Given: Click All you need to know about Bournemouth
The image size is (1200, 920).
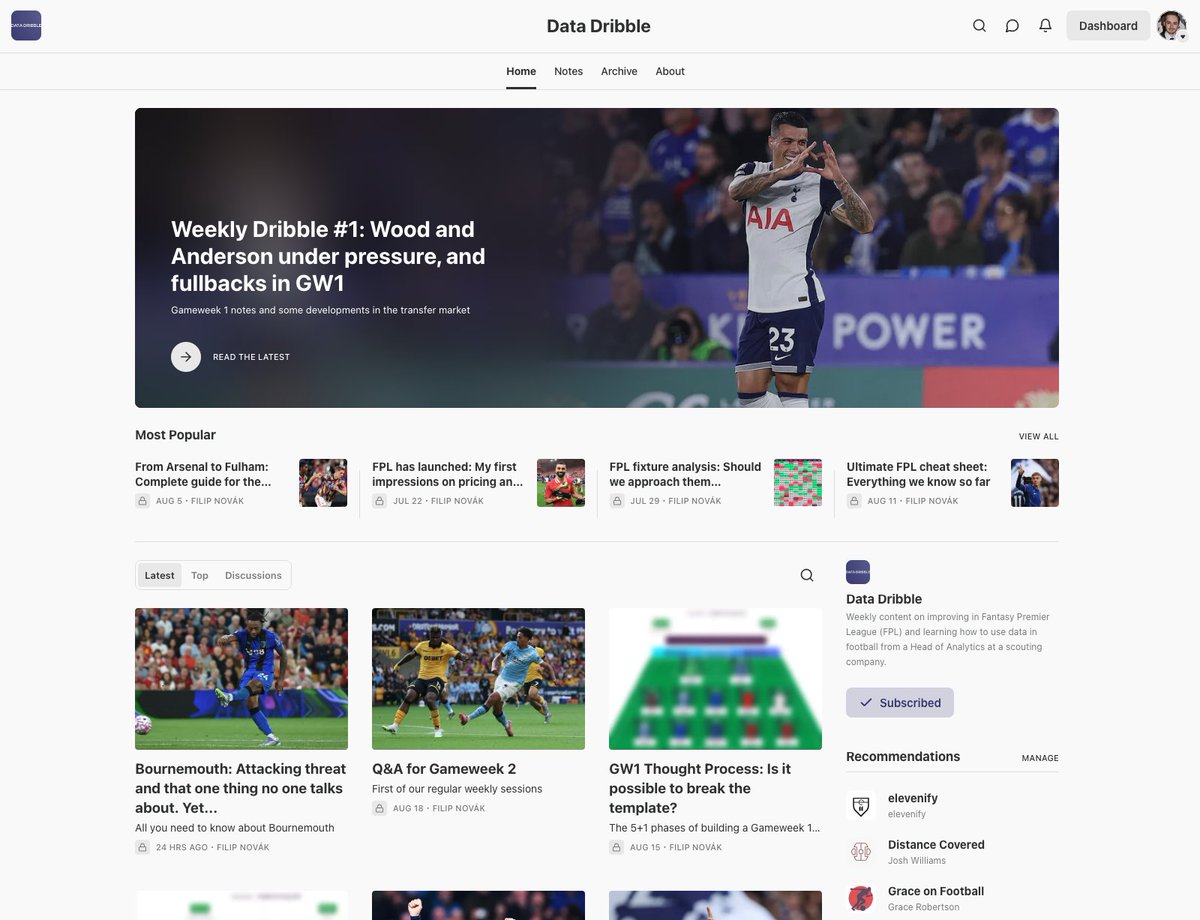Looking at the screenshot, I should (235, 828).
